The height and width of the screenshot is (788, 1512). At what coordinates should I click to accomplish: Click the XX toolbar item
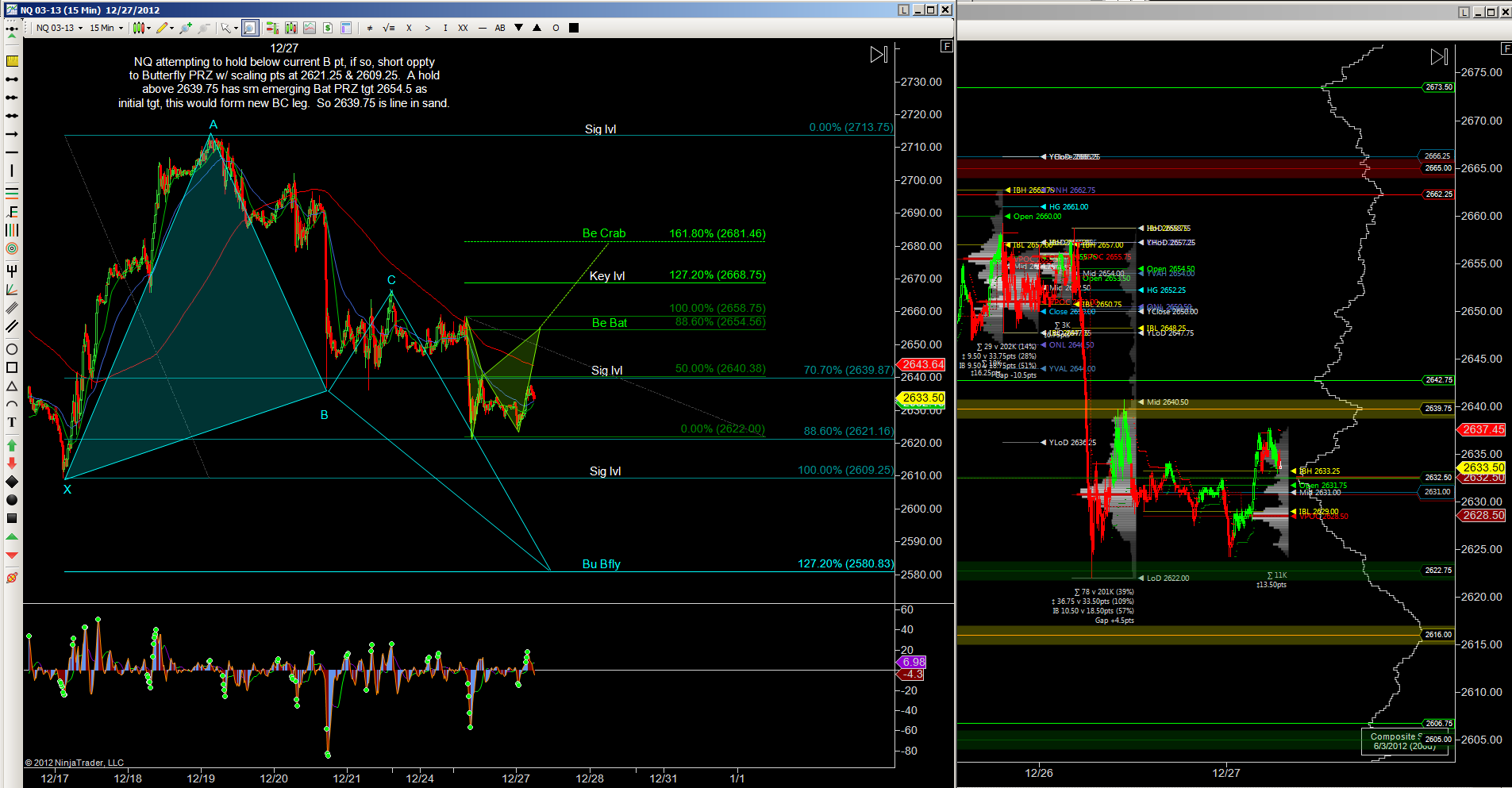point(463,28)
